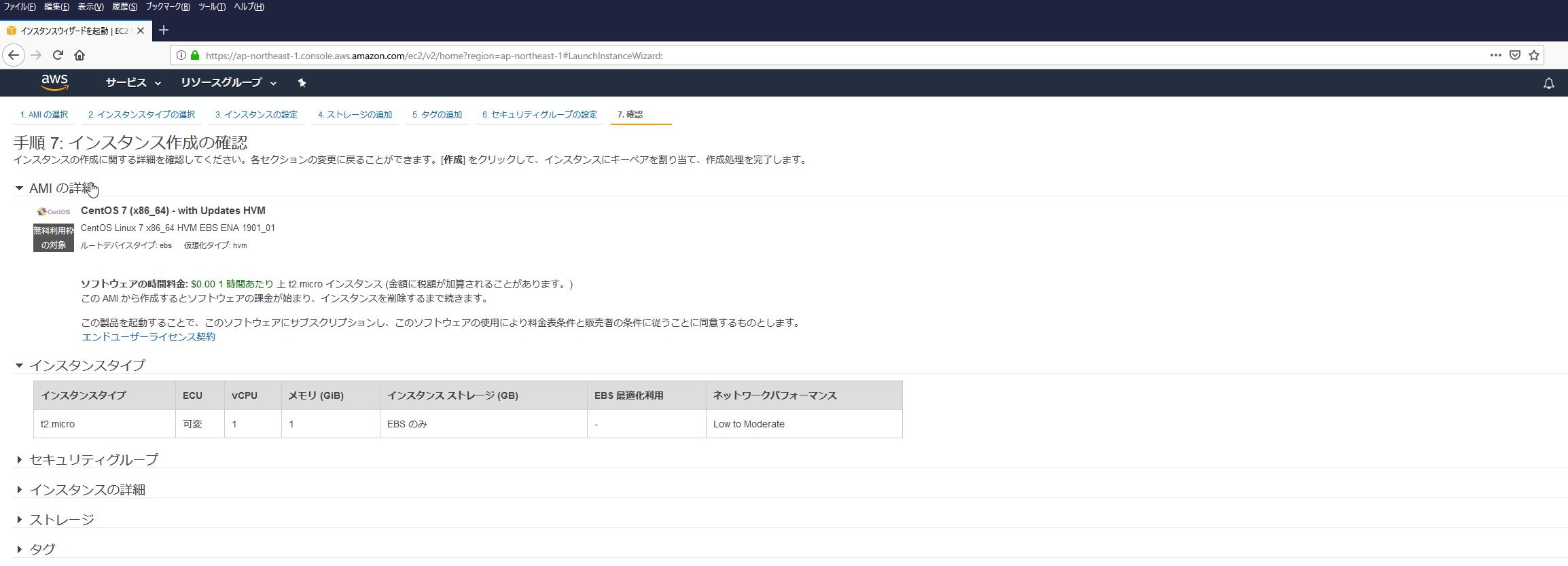
Task: Click the インスタンス ストレージ (GB) header
Action: [x=484, y=395]
